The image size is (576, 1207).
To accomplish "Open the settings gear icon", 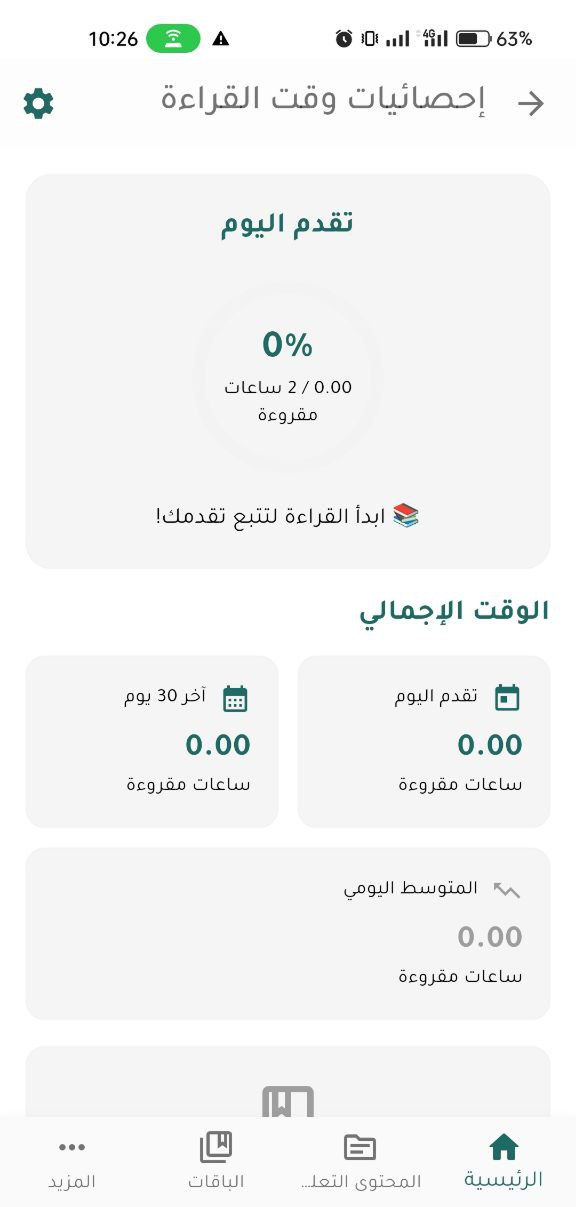I will pos(38,103).
